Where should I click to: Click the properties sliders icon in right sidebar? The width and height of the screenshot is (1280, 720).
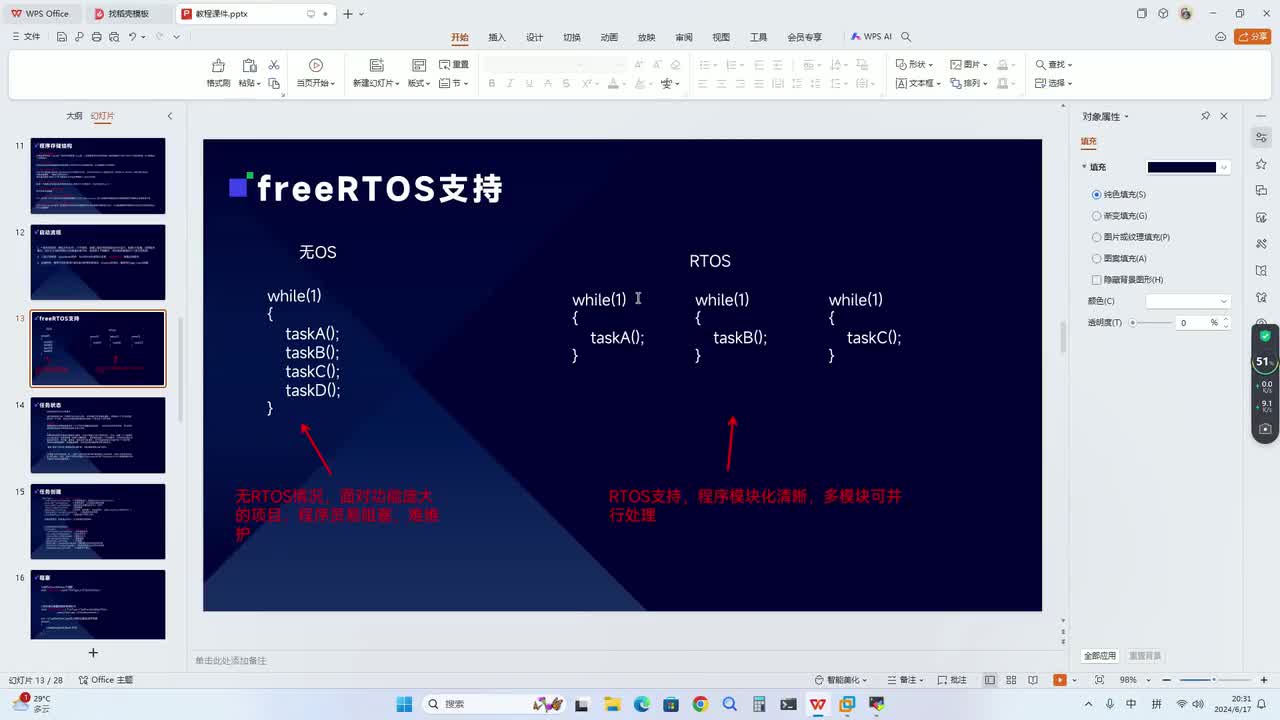(x=1261, y=137)
